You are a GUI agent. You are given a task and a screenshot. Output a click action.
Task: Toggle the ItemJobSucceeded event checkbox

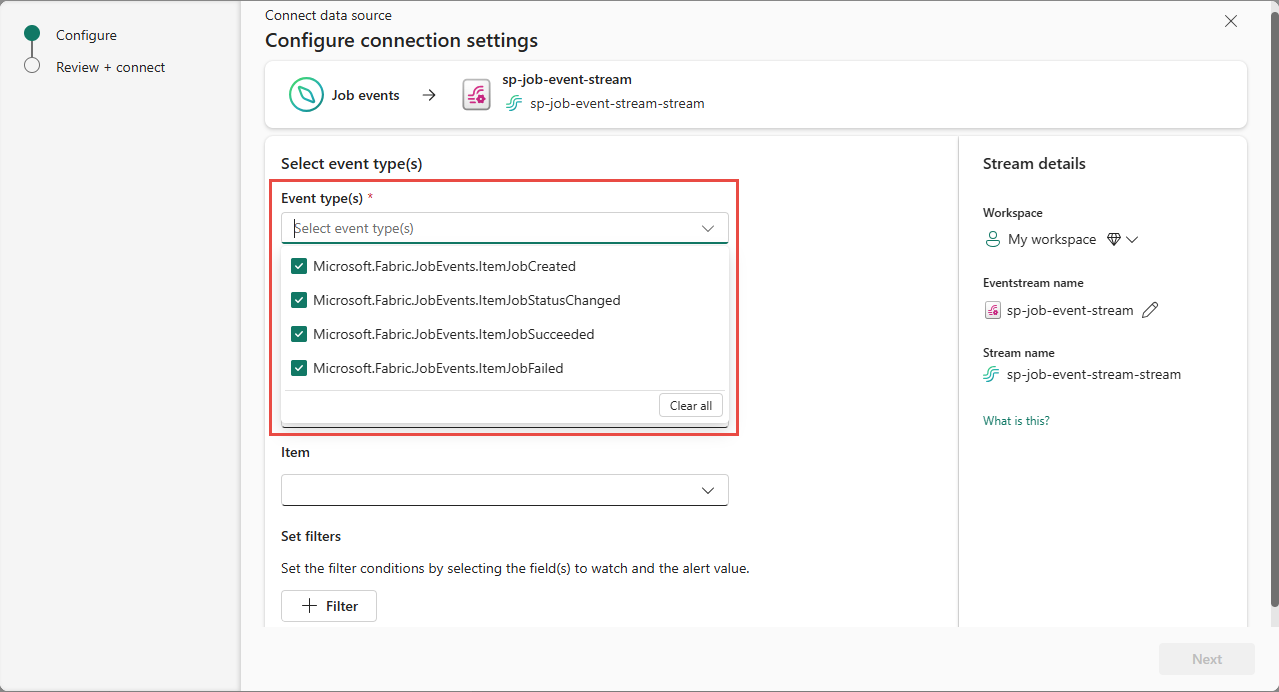point(299,335)
